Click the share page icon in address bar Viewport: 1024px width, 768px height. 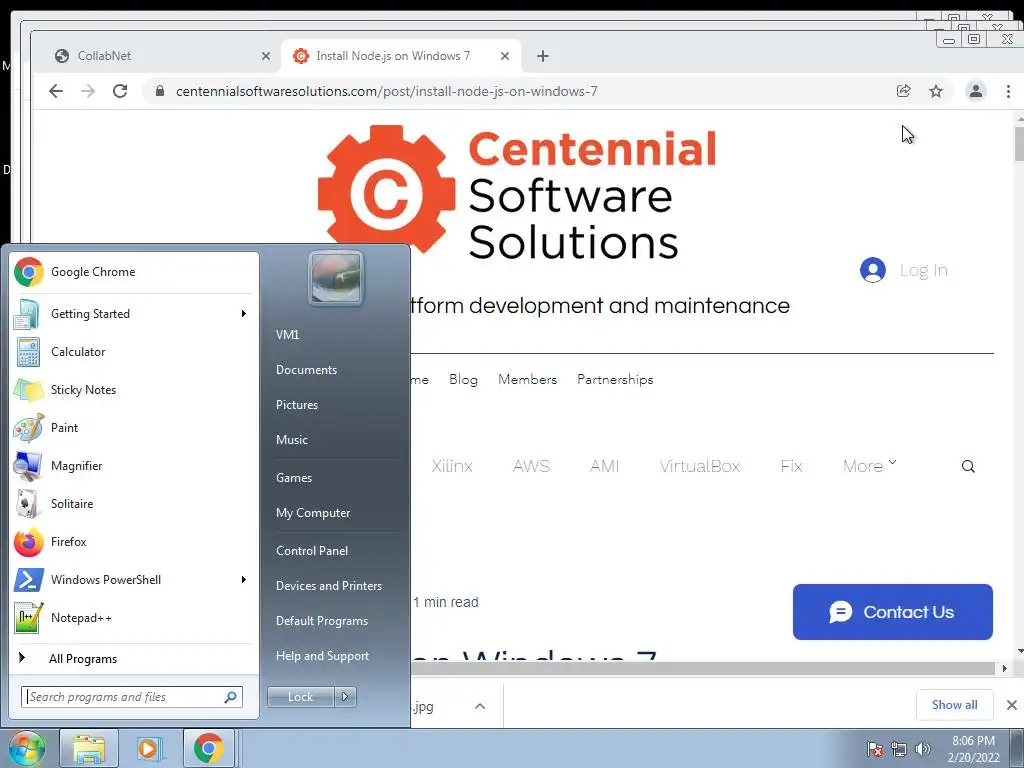tap(904, 91)
